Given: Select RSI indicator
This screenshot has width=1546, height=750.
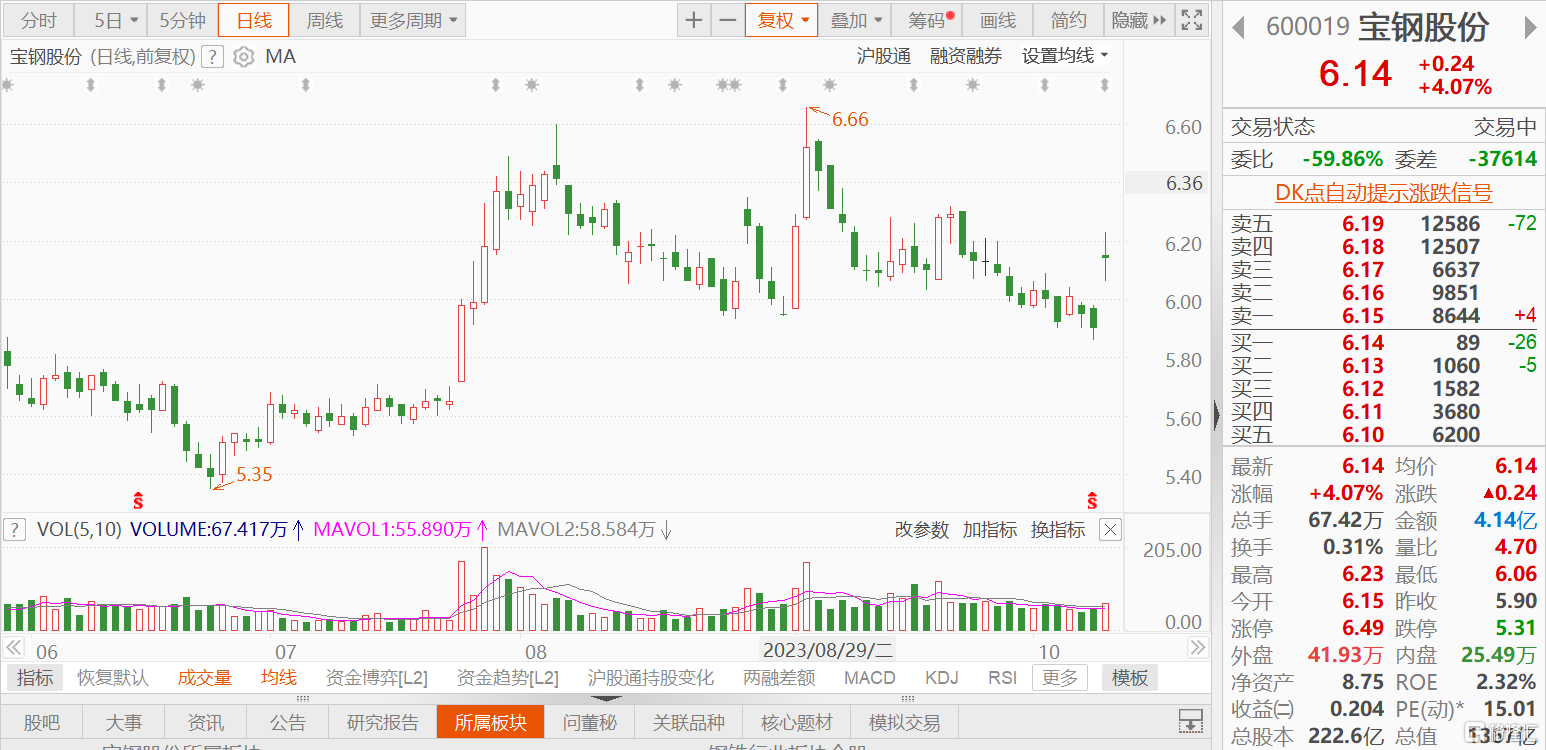Looking at the screenshot, I should (x=1002, y=678).
